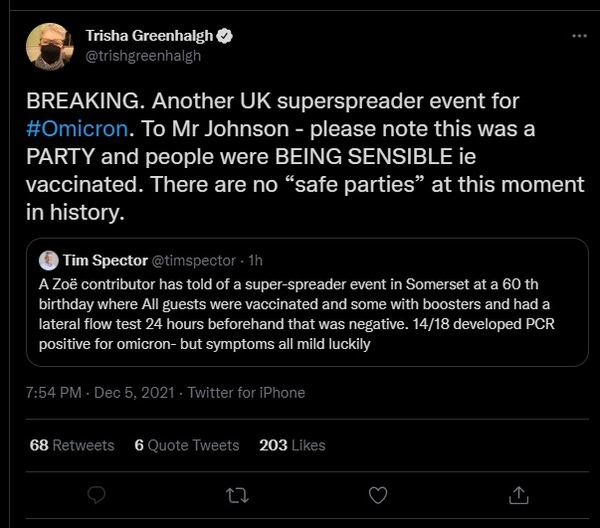View the 6 Quote Tweets list

pos(187,445)
